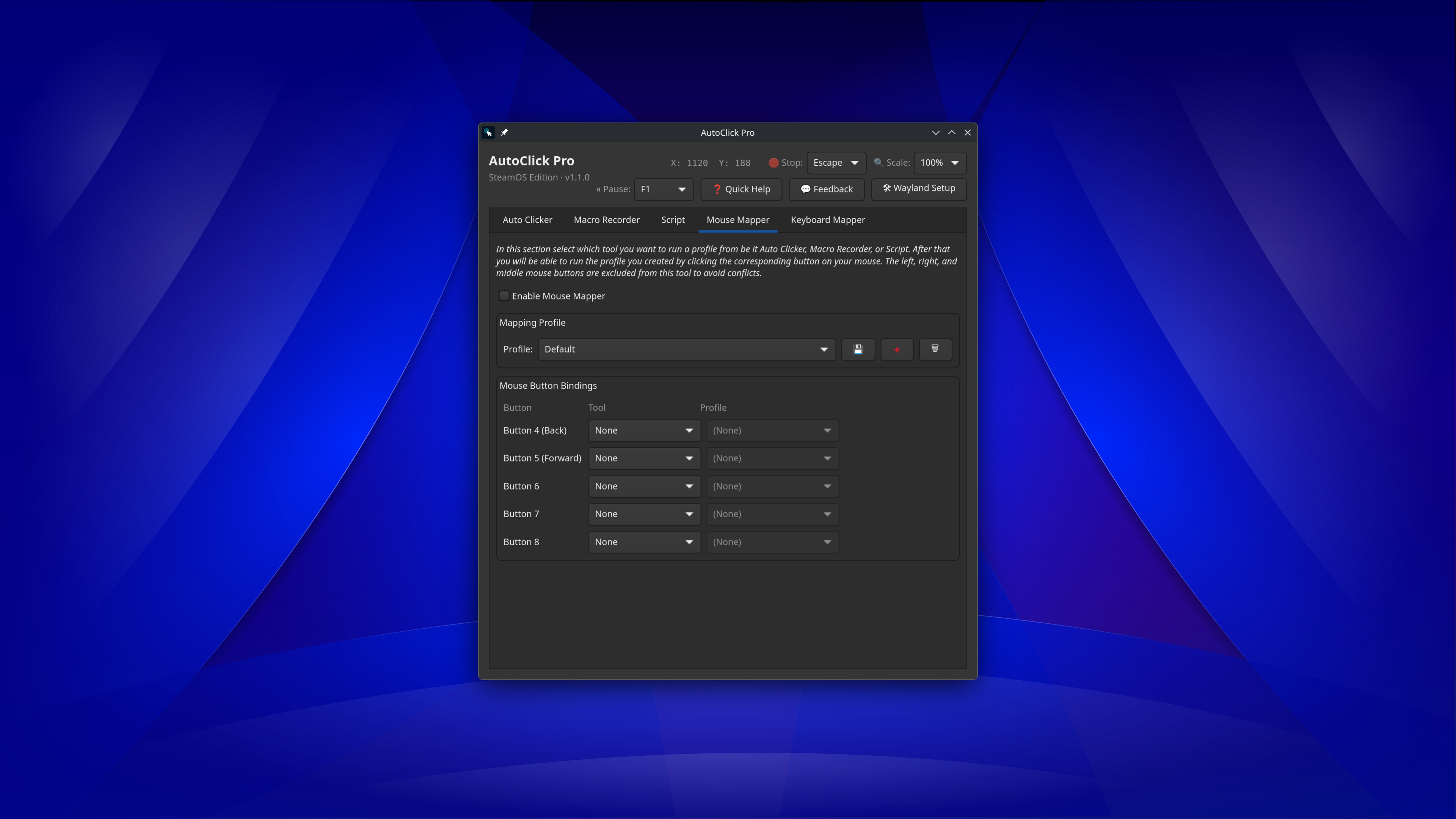1456x819 pixels.
Task: Click the AutoClick Pro app icon in the title bar
Action: coord(488,132)
